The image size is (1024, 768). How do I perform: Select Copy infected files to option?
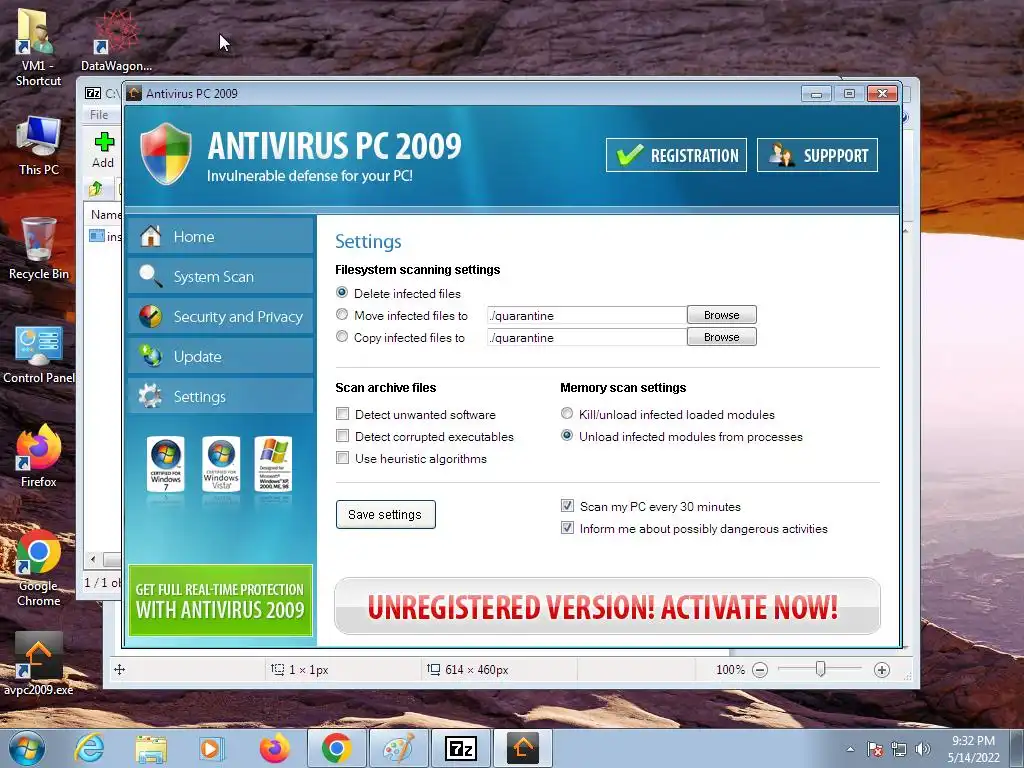pyautogui.click(x=342, y=337)
